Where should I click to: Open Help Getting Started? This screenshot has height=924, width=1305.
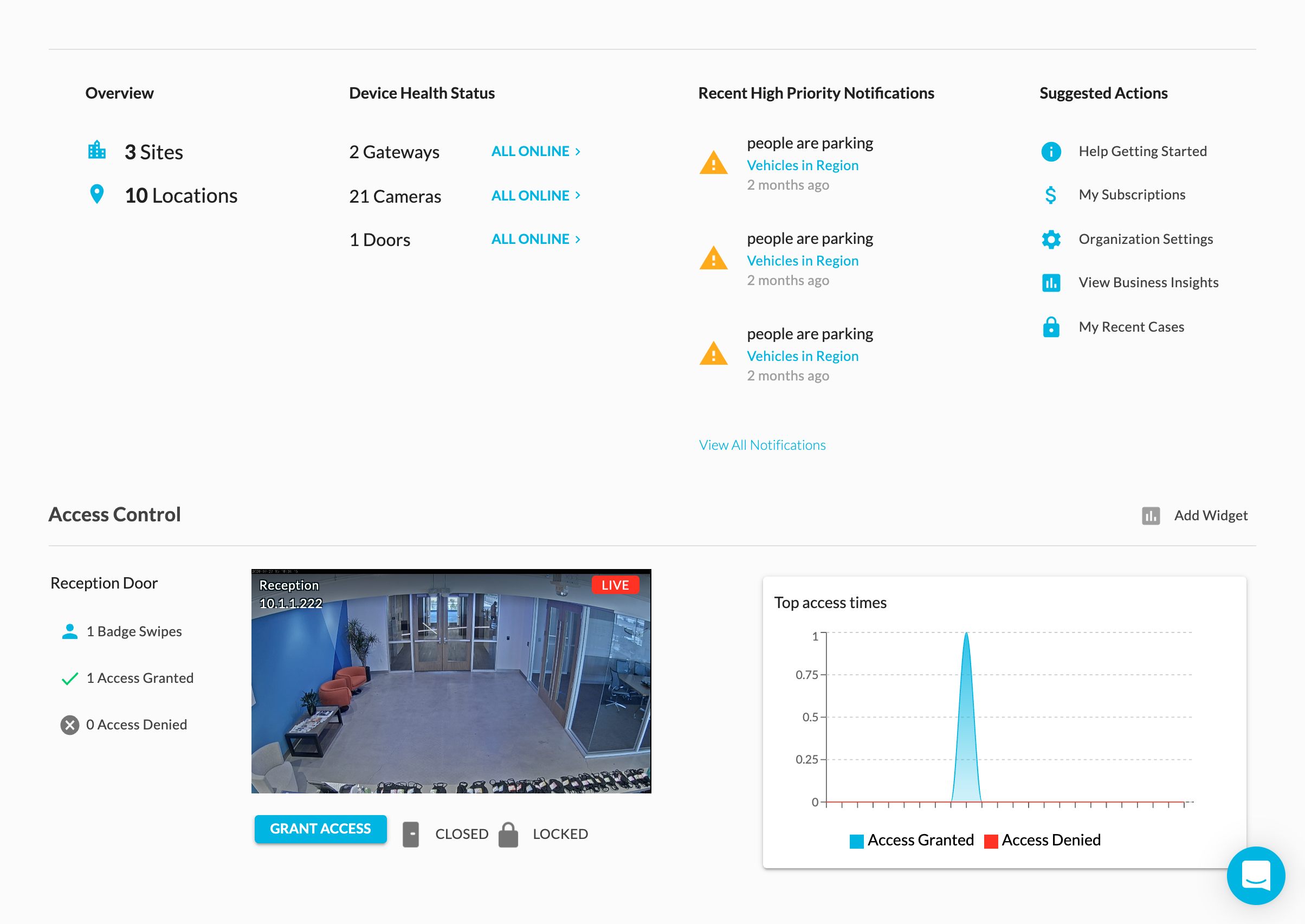click(1142, 151)
